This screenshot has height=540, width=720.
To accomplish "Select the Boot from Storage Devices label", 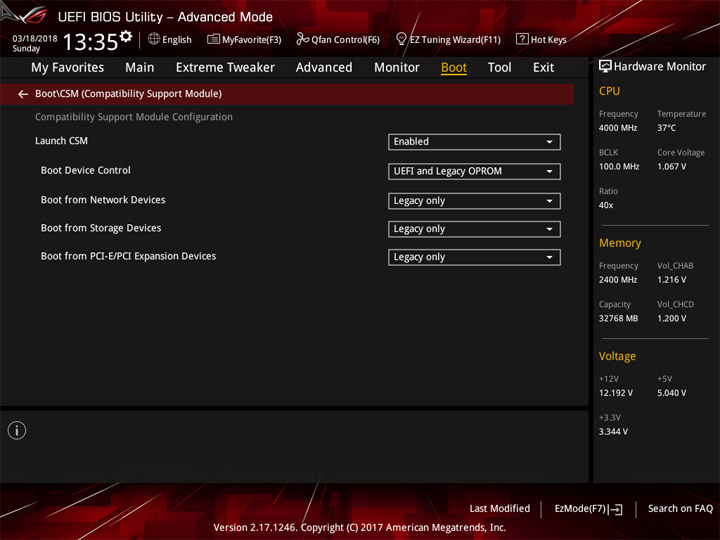I will pyautogui.click(x=101, y=228).
